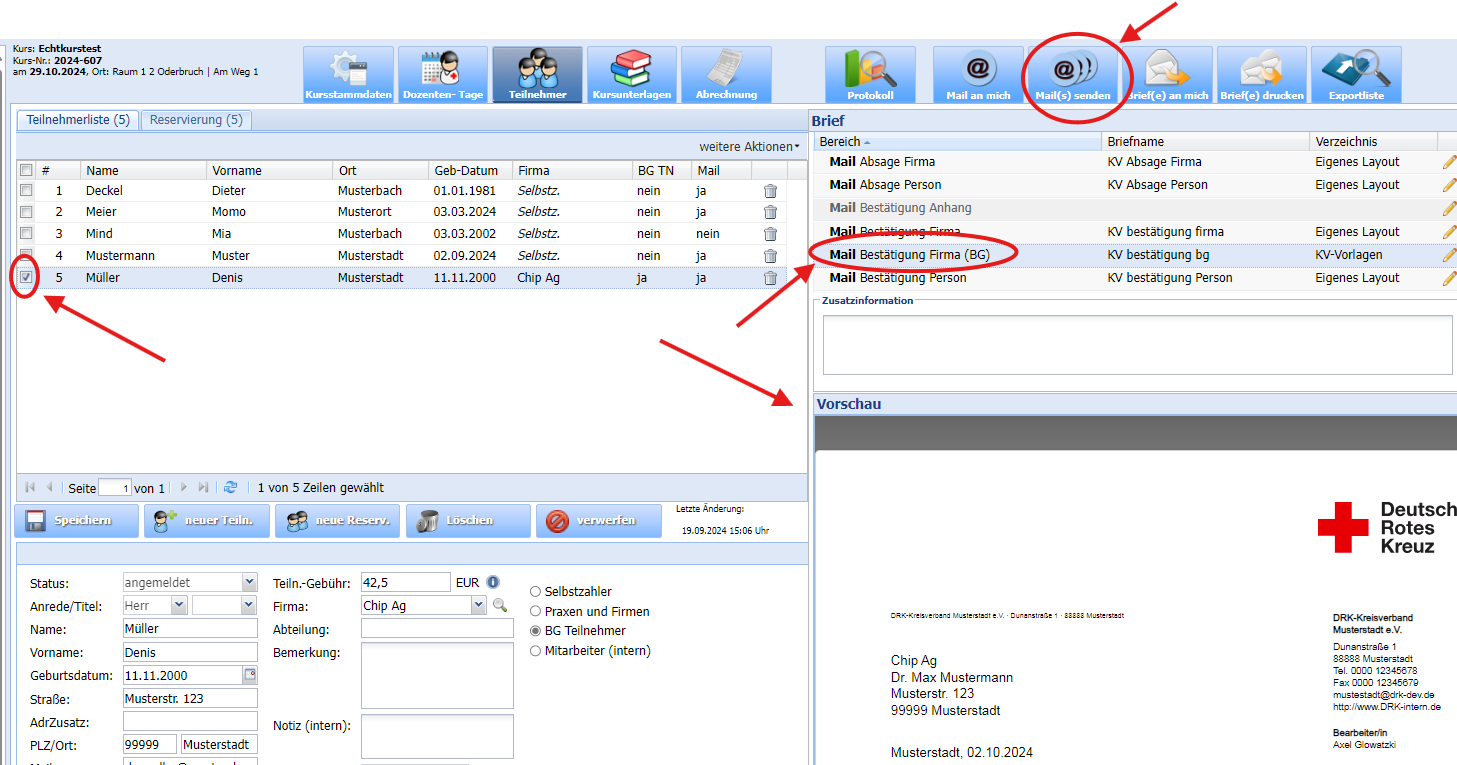Select the Teilnehmerliste (5) tab
This screenshot has height=765, width=1457.
click(x=78, y=120)
